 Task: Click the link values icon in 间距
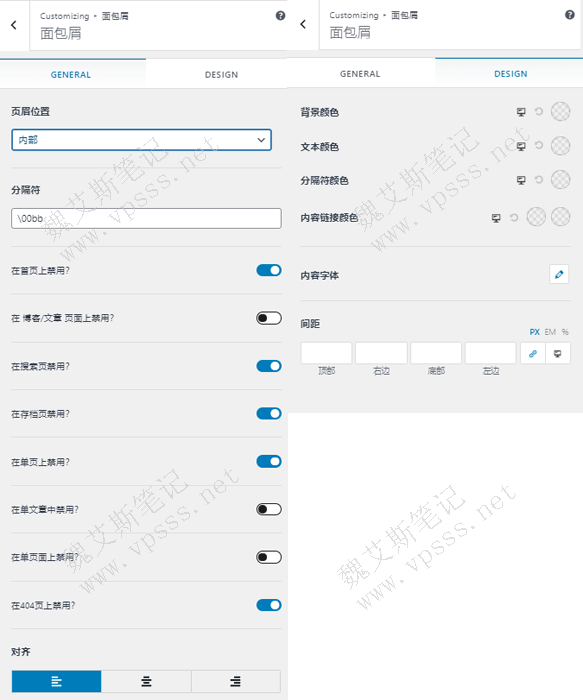tap(533, 354)
